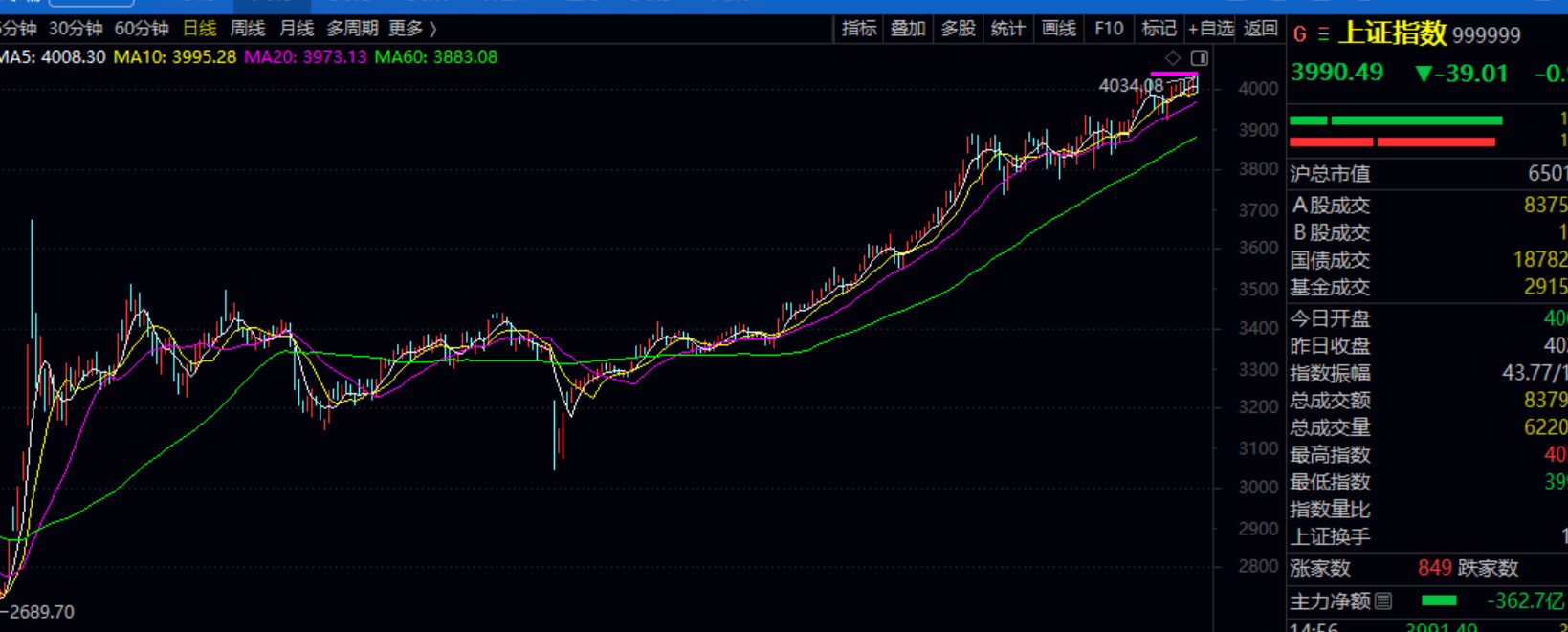Click the 最低指数 row
Viewport: 1568px width, 632px height.
1428,482
